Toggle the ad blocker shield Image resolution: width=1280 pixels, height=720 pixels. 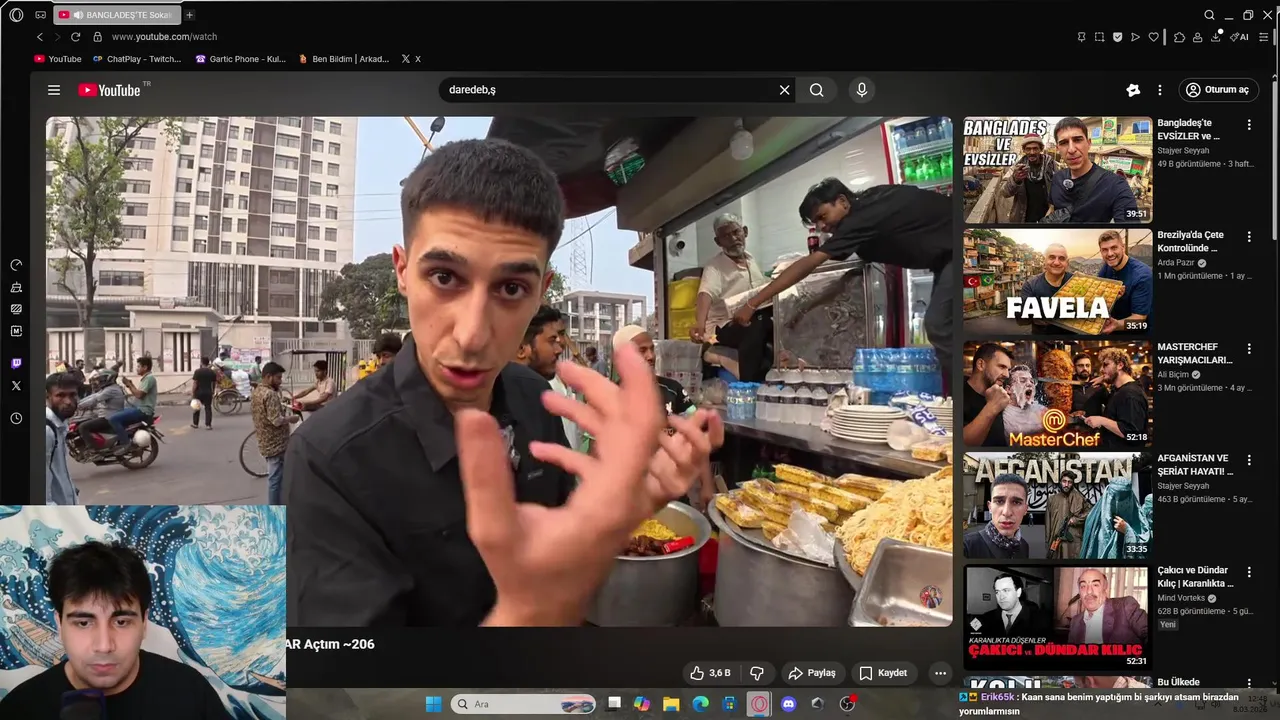pyautogui.click(x=1117, y=37)
